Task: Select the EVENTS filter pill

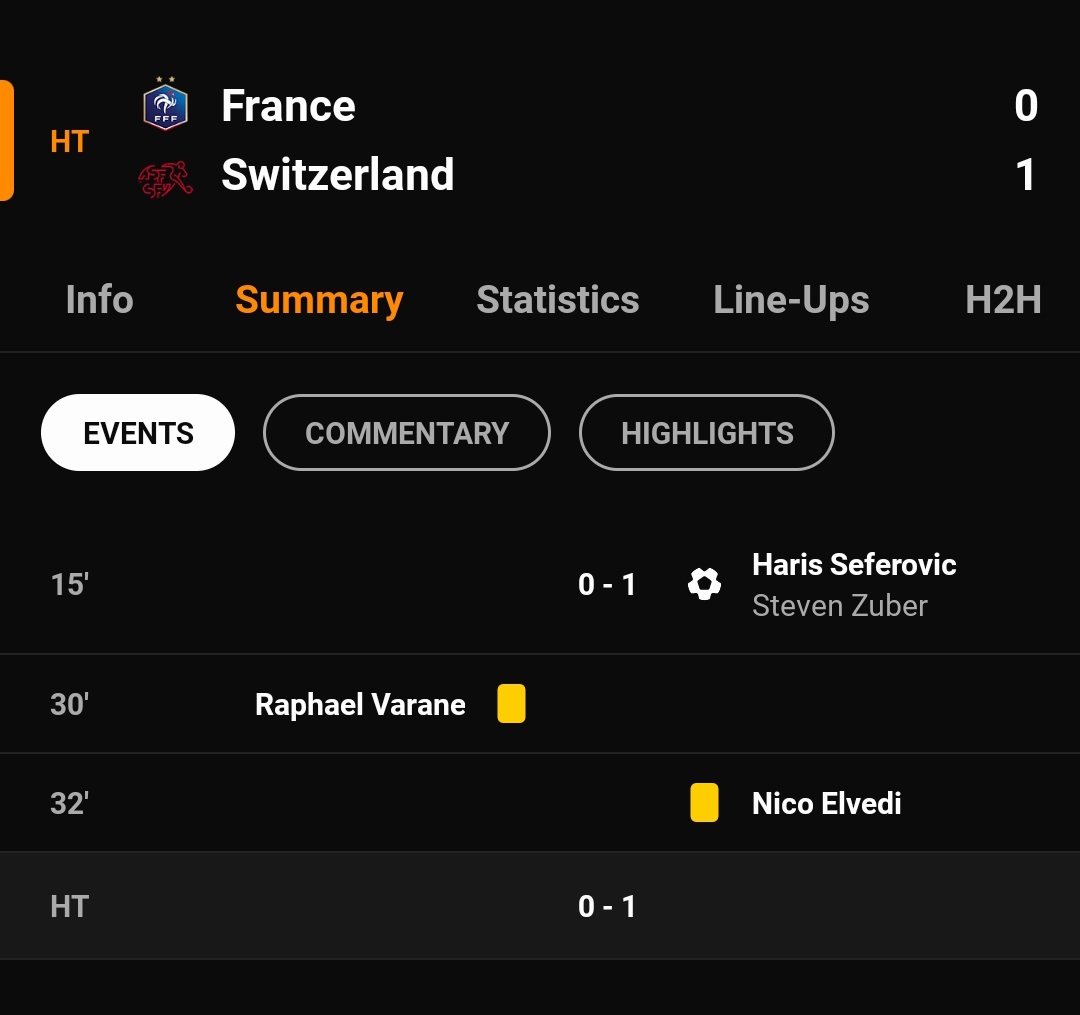Action: click(138, 432)
